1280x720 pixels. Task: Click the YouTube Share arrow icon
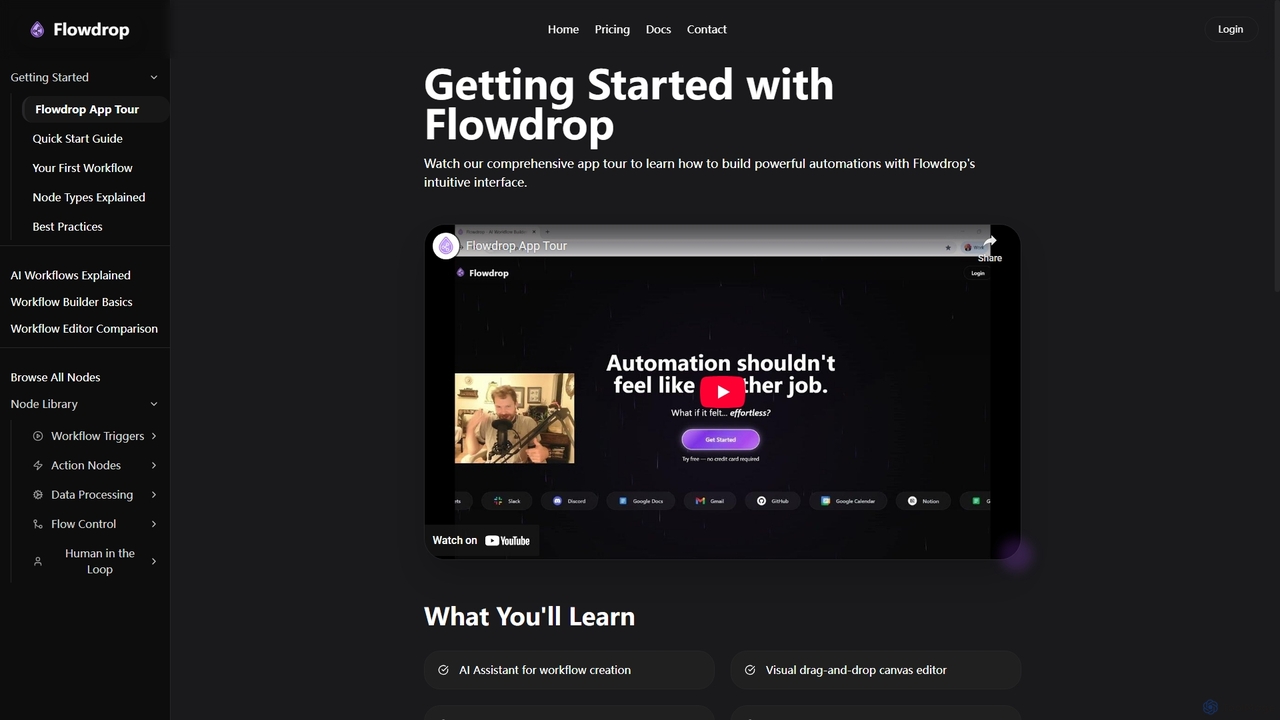(x=989, y=242)
